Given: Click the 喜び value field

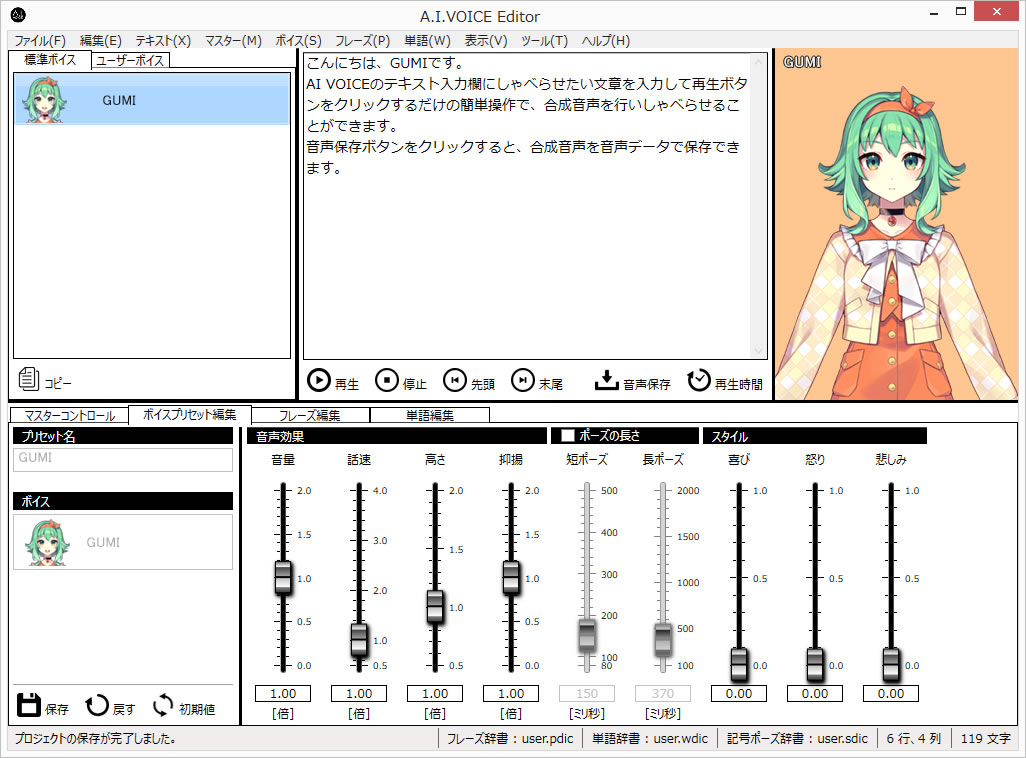Looking at the screenshot, I should pos(738,693).
